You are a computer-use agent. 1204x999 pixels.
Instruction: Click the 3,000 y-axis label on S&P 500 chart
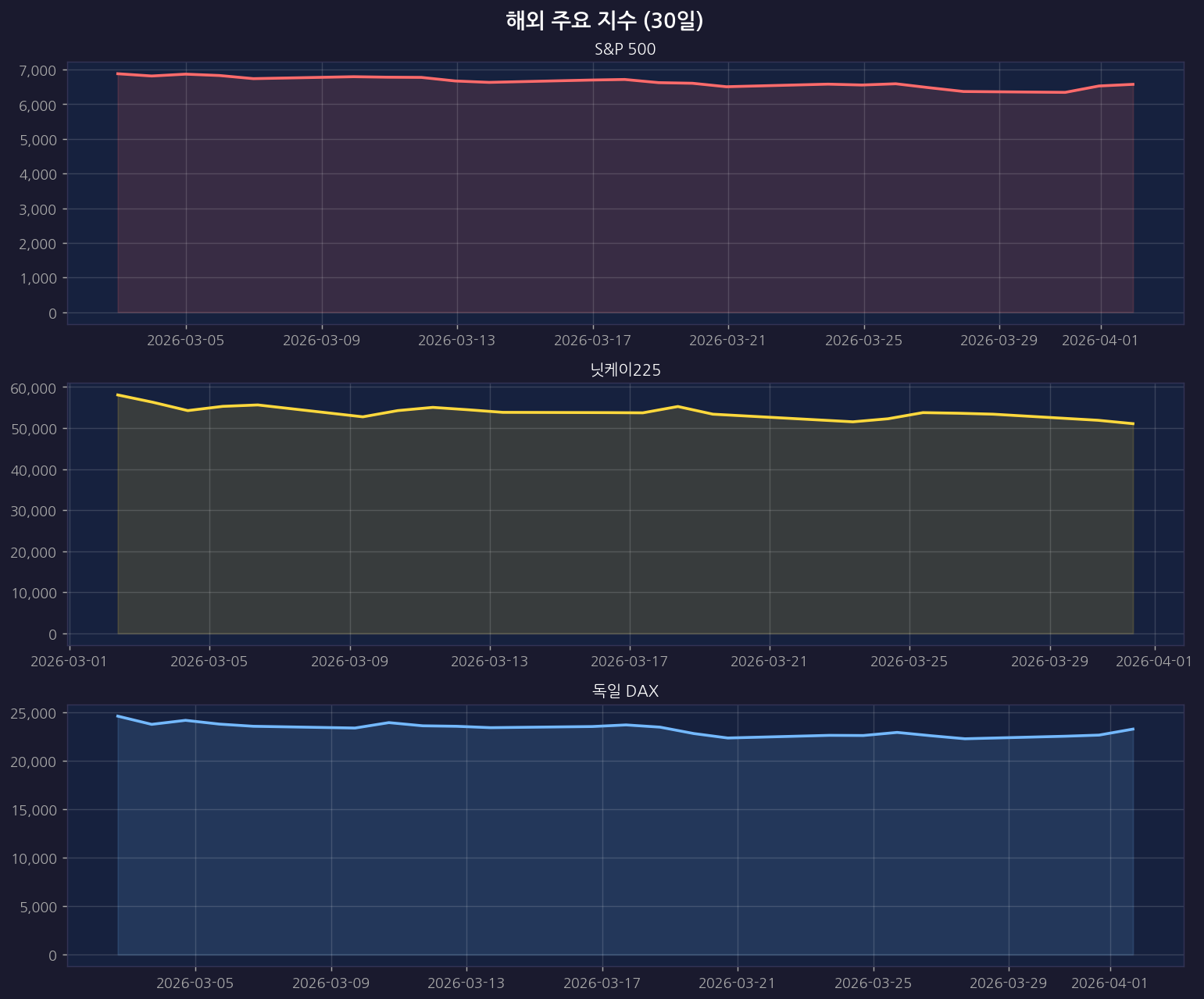37,209
